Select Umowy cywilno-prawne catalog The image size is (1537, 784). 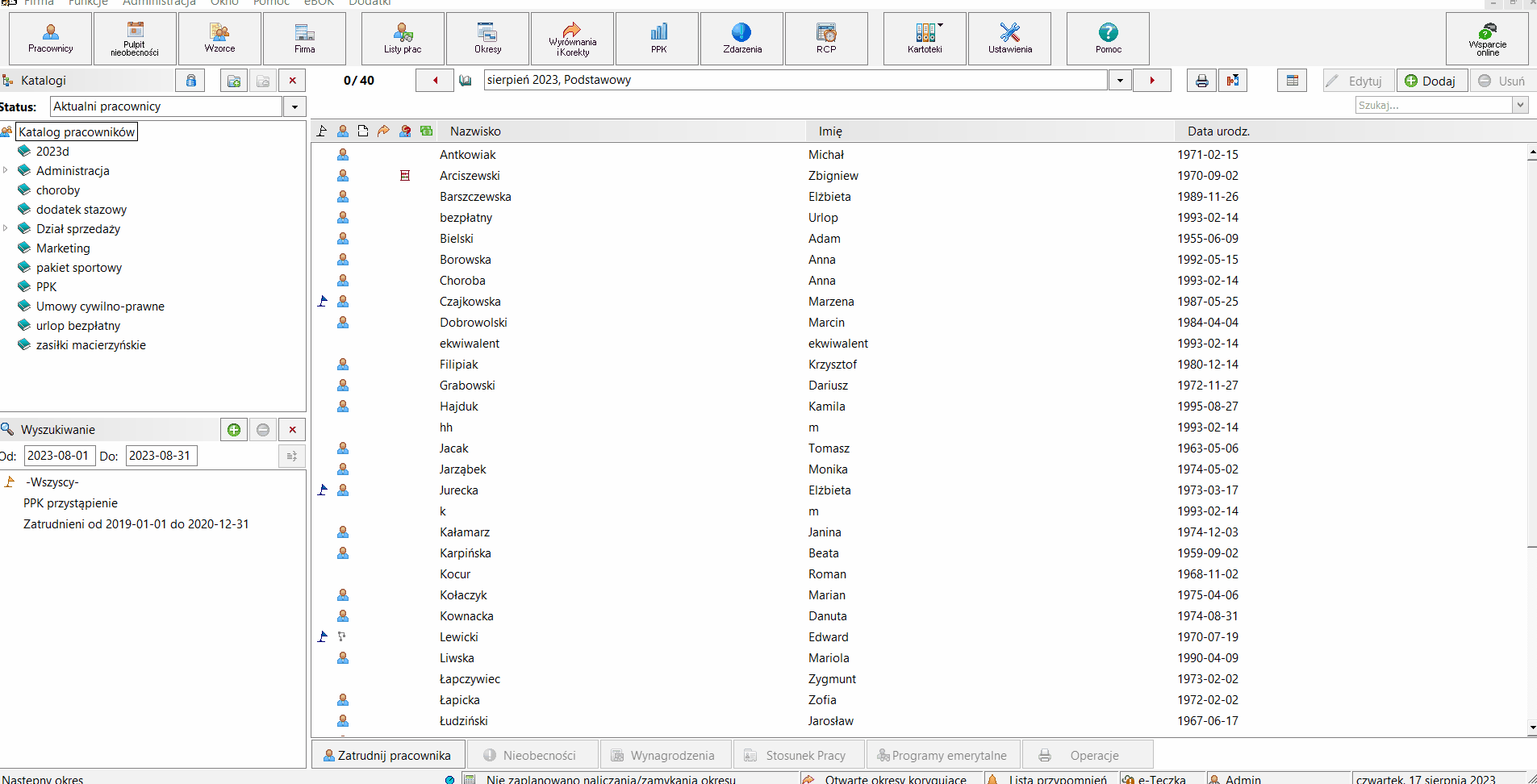click(x=100, y=306)
